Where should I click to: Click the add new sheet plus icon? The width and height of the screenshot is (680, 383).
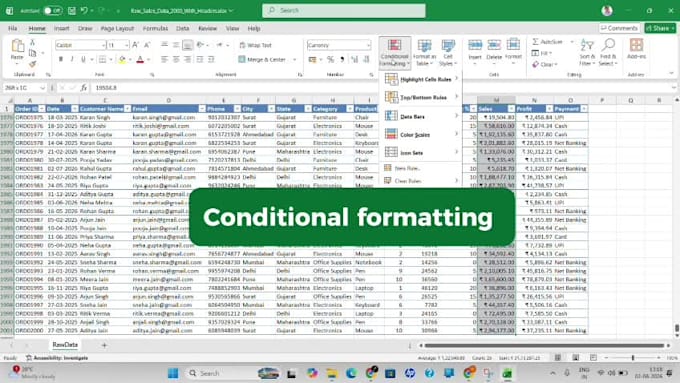(x=104, y=345)
